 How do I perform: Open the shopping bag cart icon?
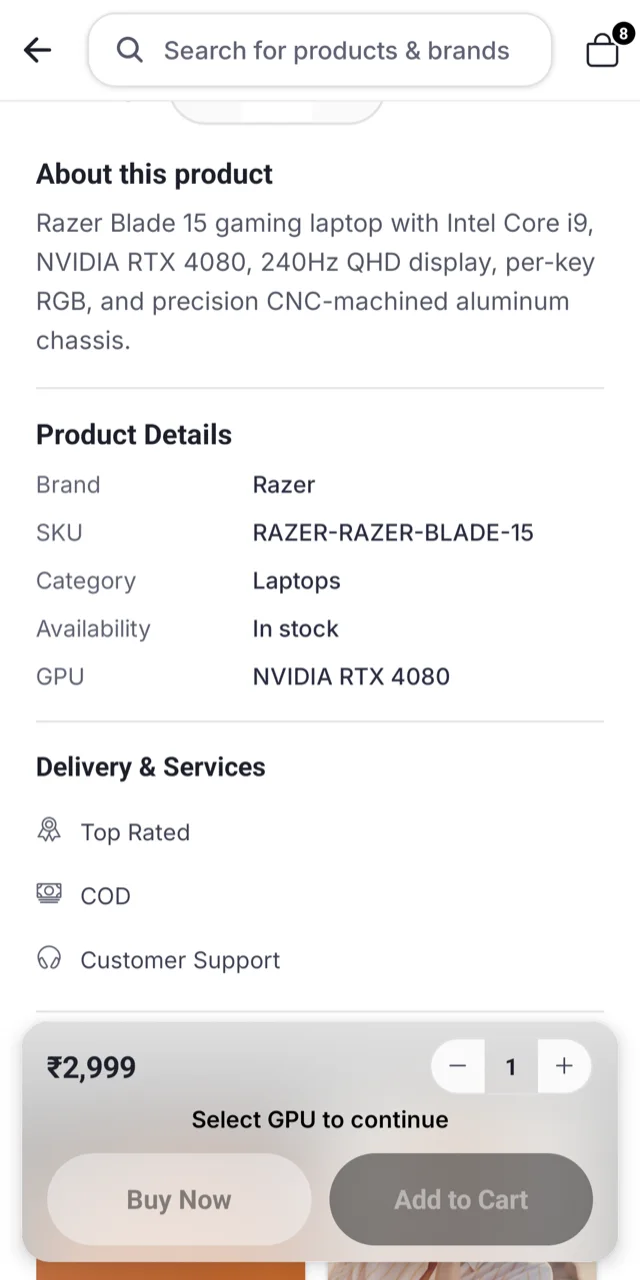point(603,49)
